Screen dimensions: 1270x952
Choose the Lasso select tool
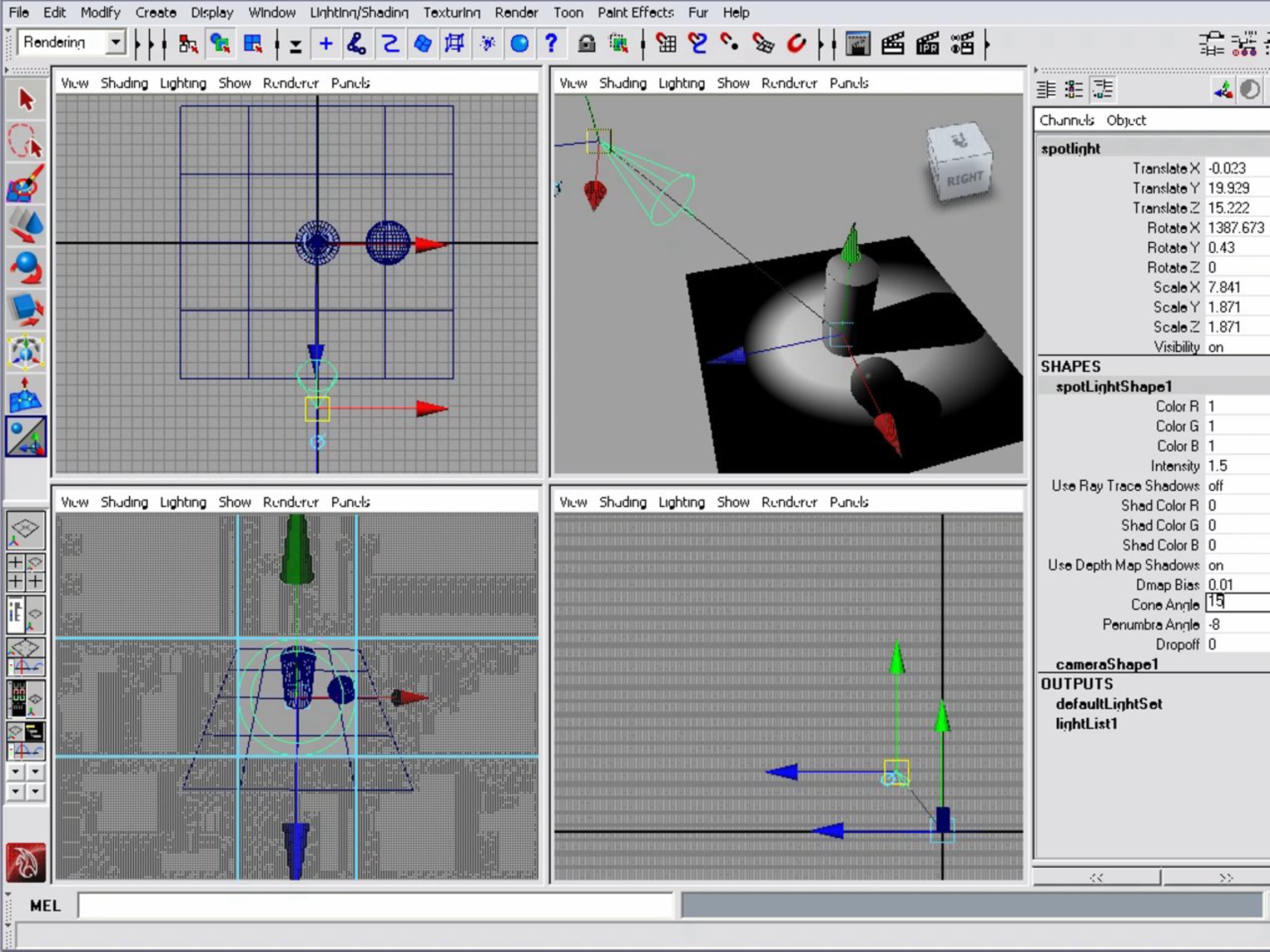[26, 141]
